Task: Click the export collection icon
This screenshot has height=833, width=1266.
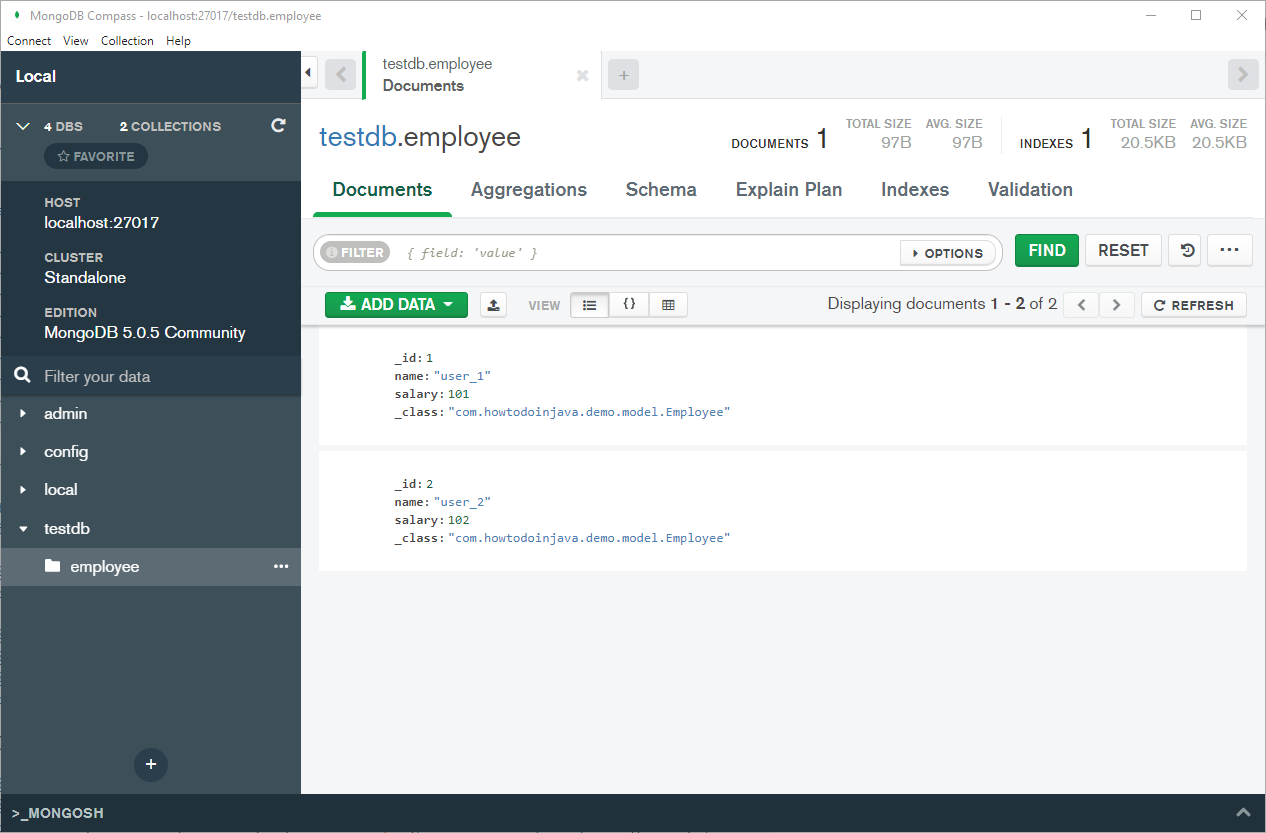Action: 493,305
